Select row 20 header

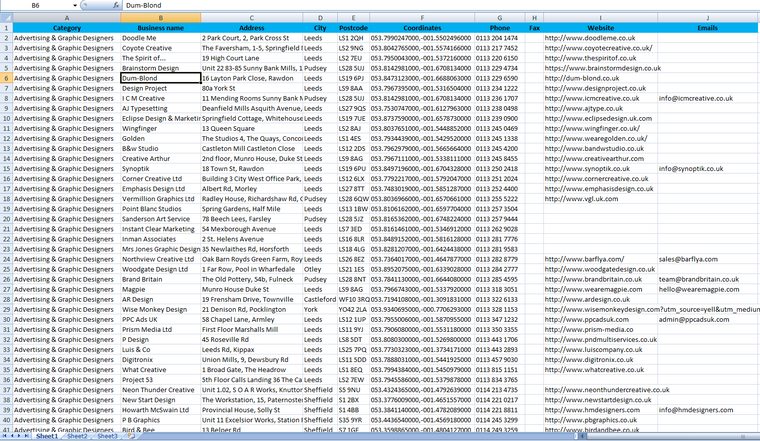click(x=6, y=219)
